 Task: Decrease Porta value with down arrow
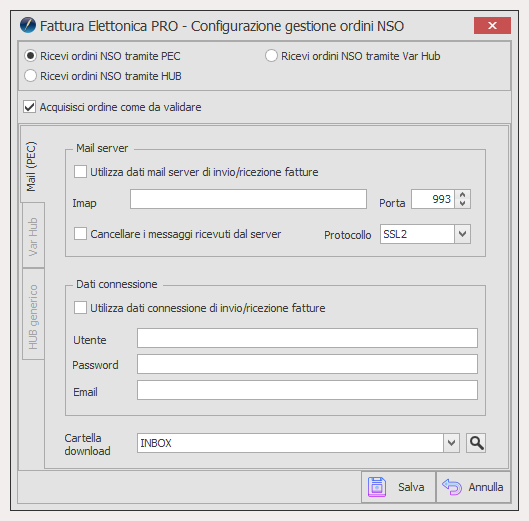click(x=463, y=203)
